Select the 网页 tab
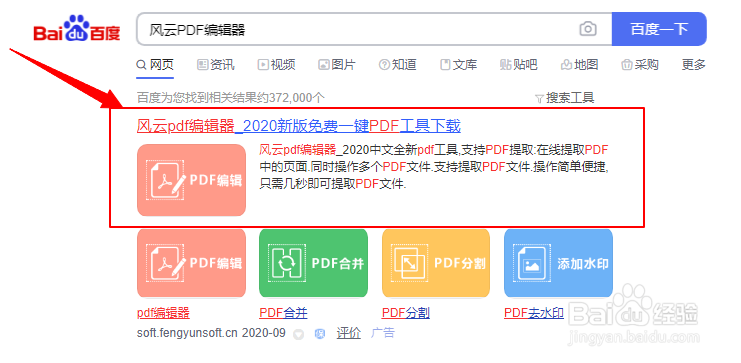The width and height of the screenshot is (741, 363). [155, 65]
